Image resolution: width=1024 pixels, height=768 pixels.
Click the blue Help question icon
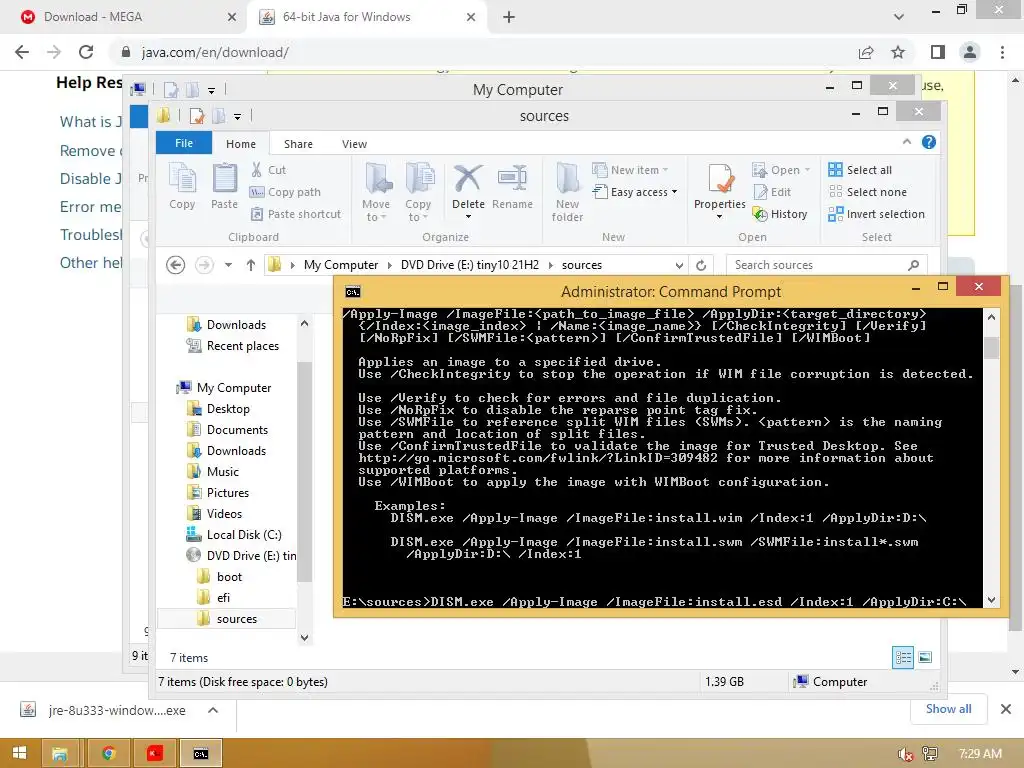(x=929, y=142)
